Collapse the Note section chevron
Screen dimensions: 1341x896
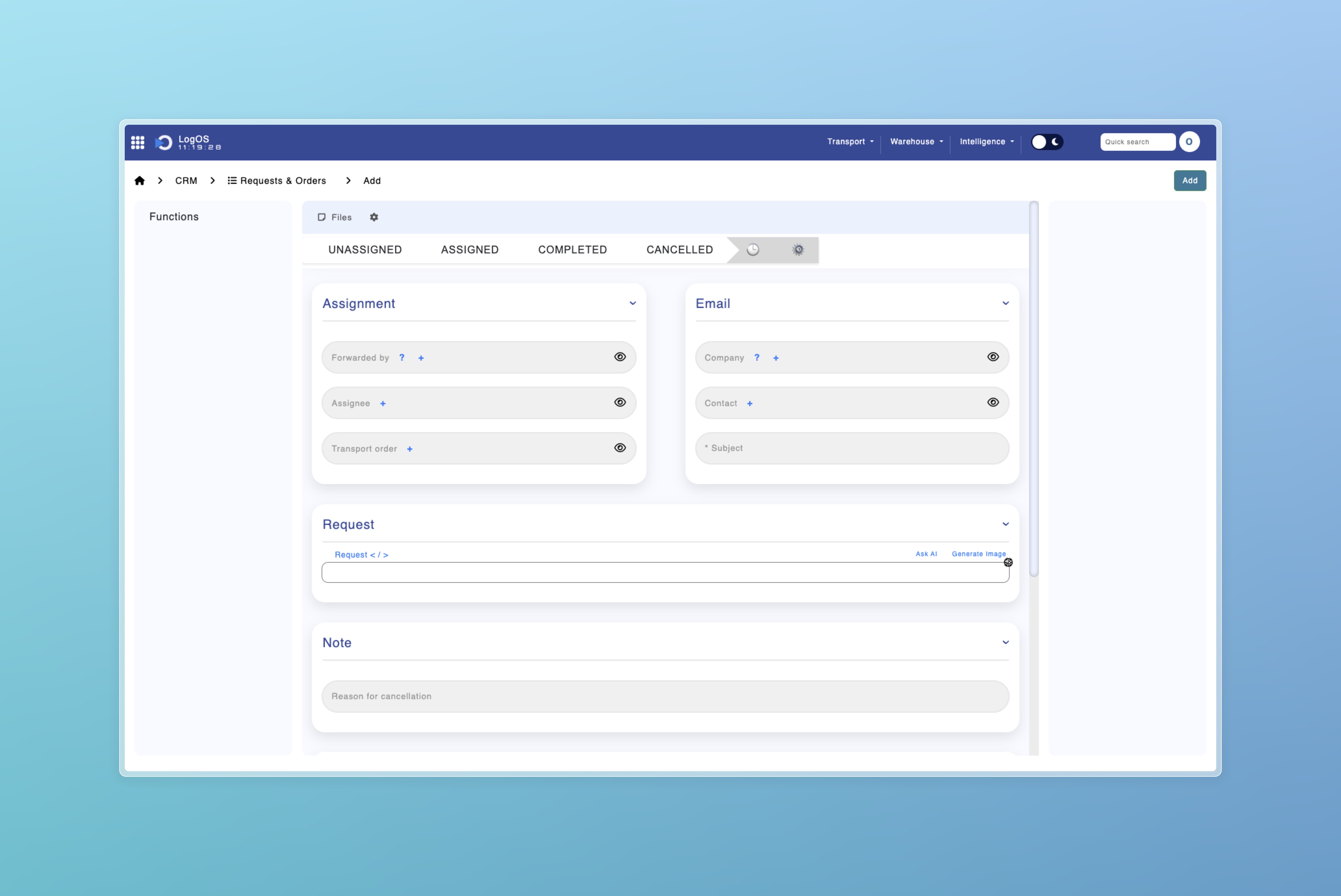point(1006,642)
